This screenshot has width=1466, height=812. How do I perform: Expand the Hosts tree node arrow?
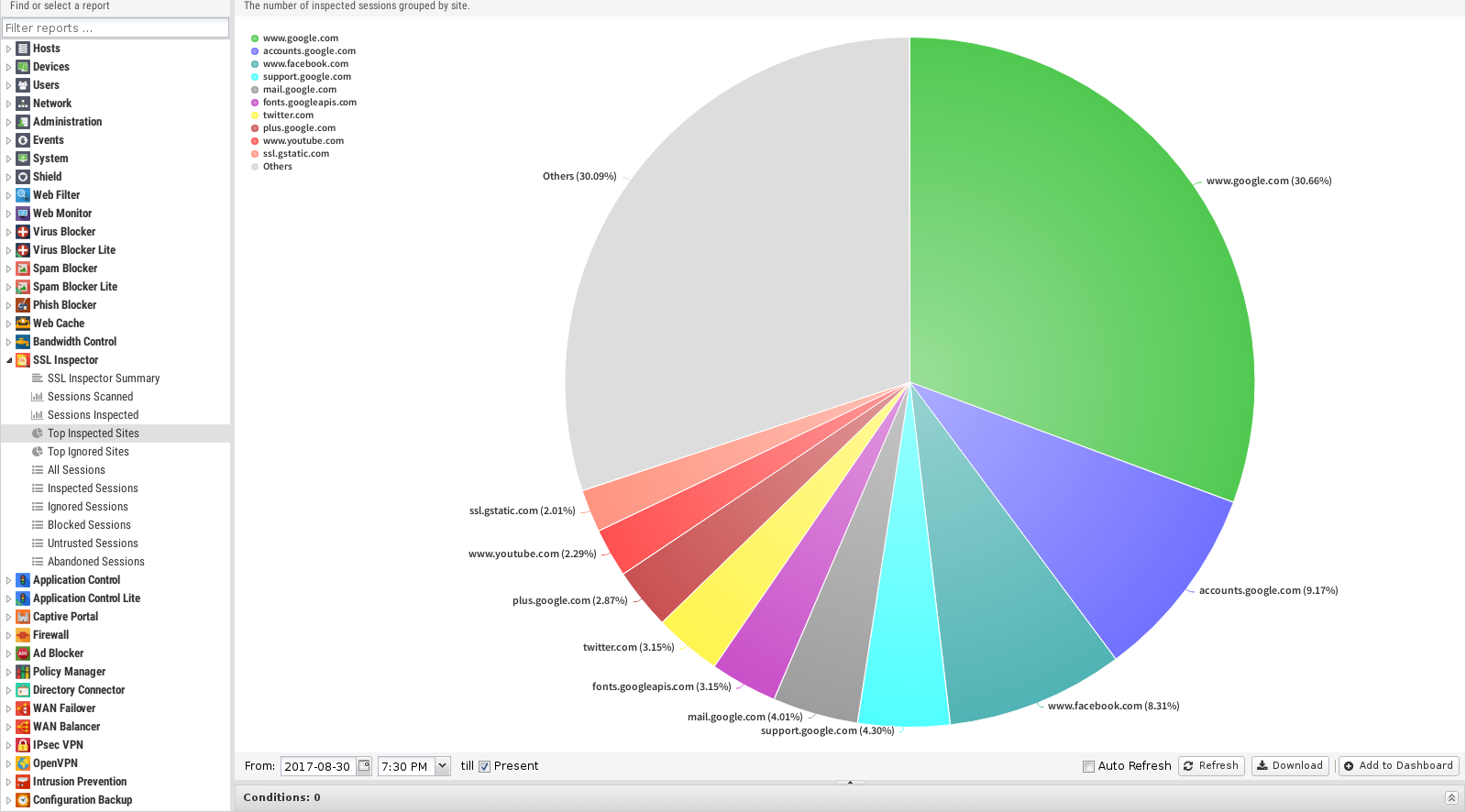tap(9, 49)
